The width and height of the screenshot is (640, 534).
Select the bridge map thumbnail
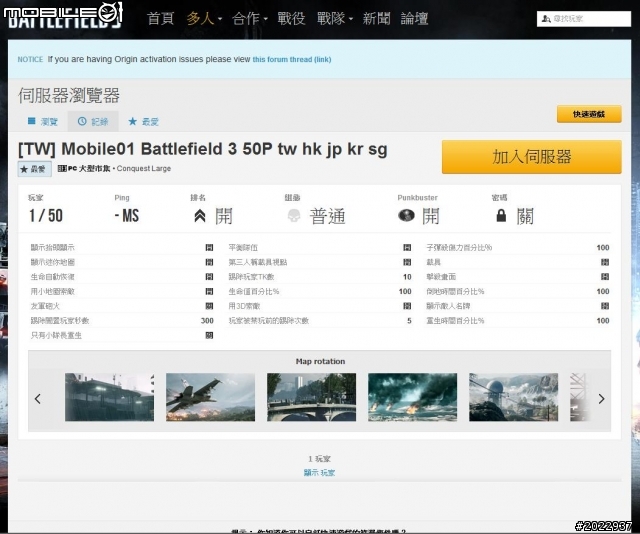click(x=311, y=397)
